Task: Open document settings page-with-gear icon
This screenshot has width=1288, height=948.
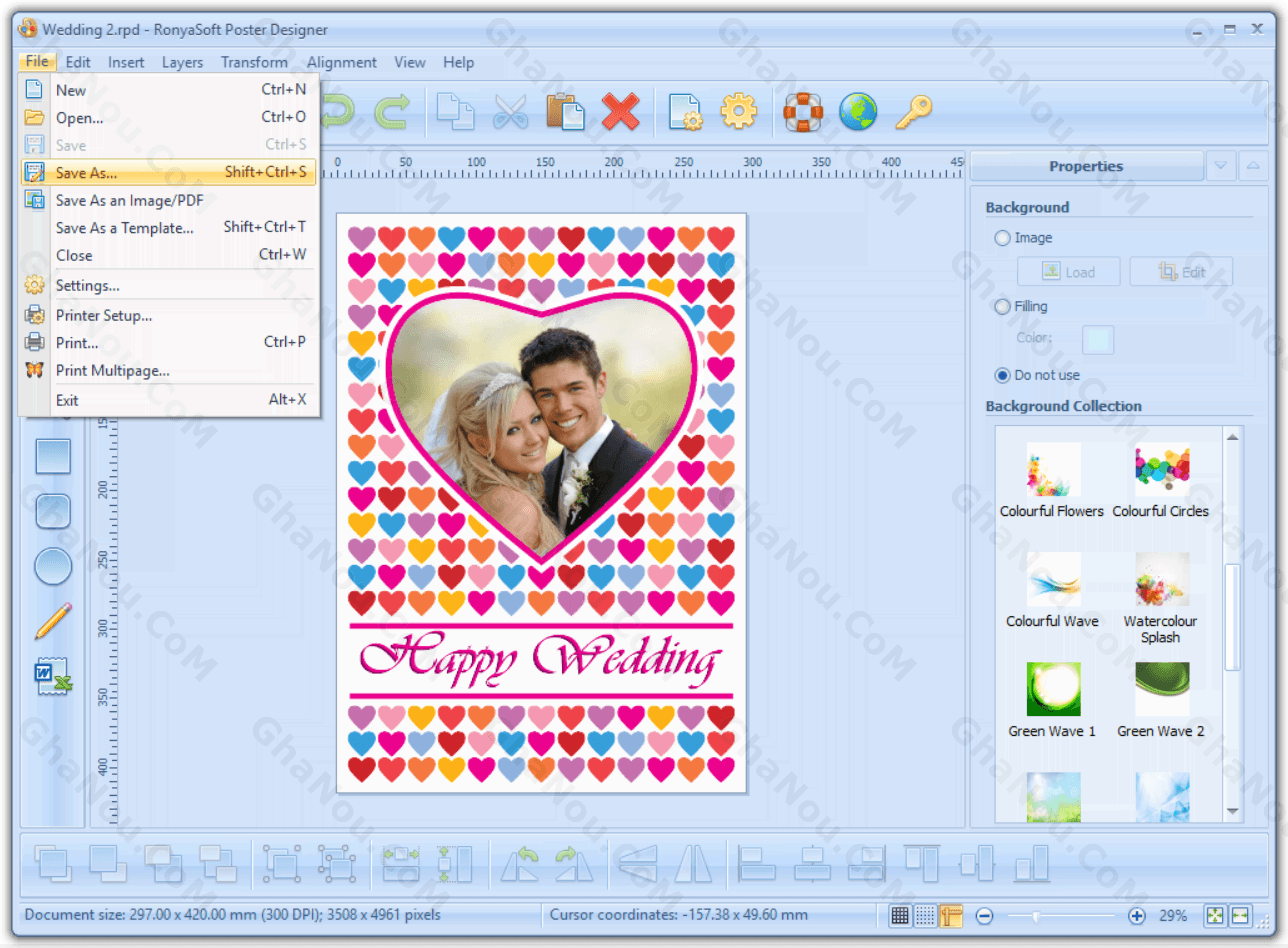Action: pos(686,111)
